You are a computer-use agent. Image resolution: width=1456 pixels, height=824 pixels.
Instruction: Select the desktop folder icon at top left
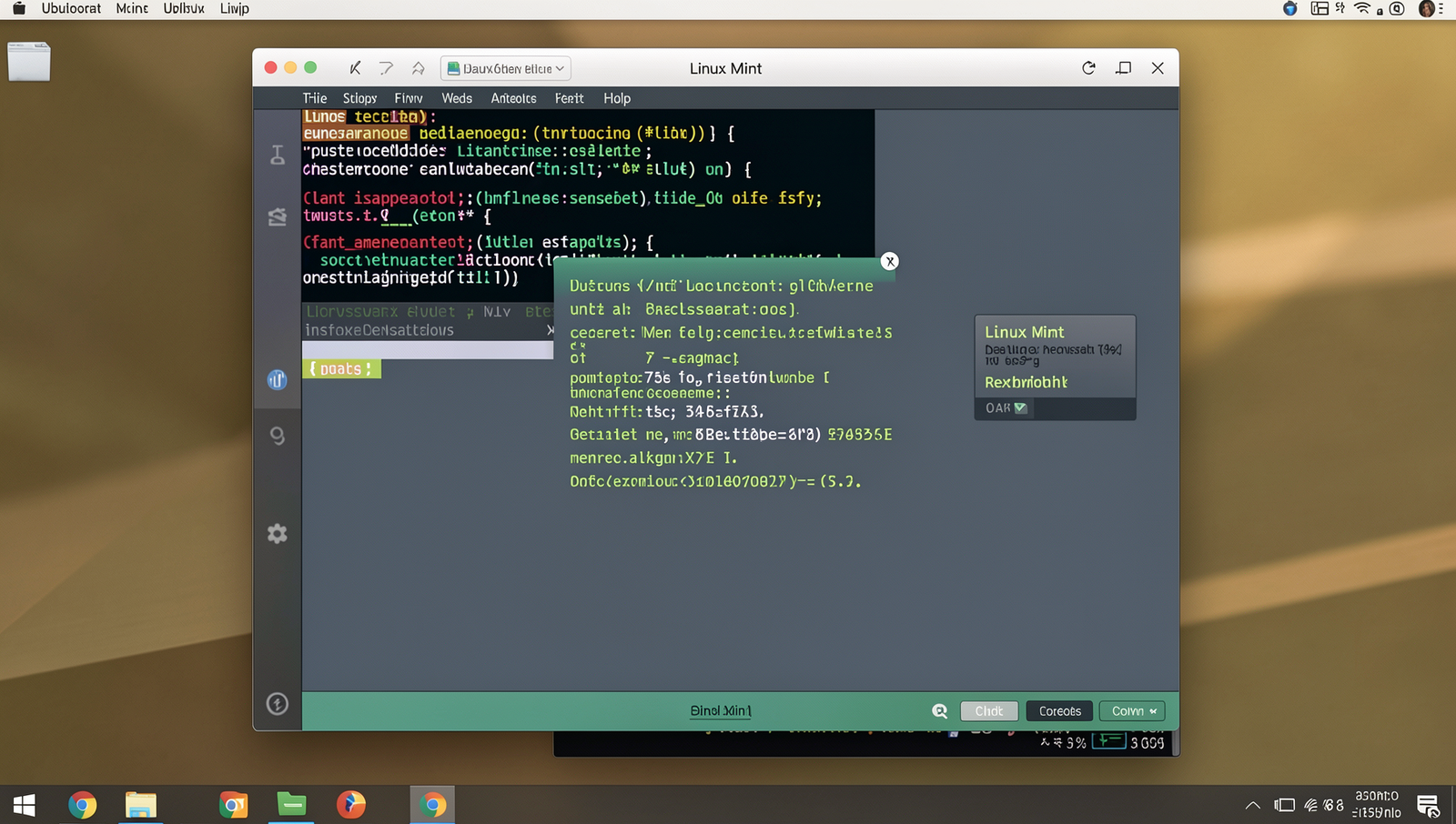(29, 62)
